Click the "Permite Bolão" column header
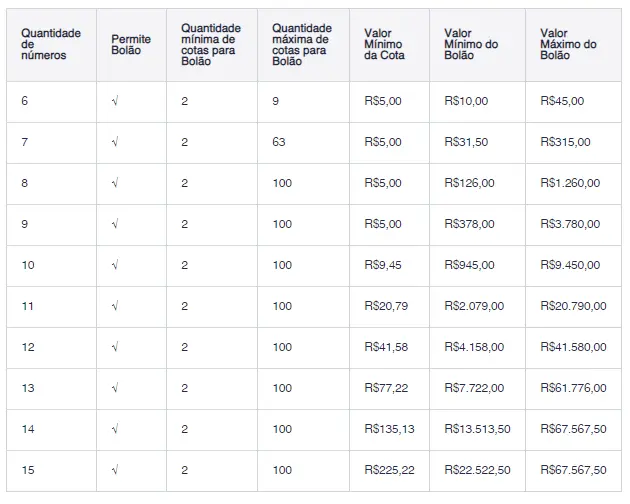This screenshot has height=504, width=630. 131,45
